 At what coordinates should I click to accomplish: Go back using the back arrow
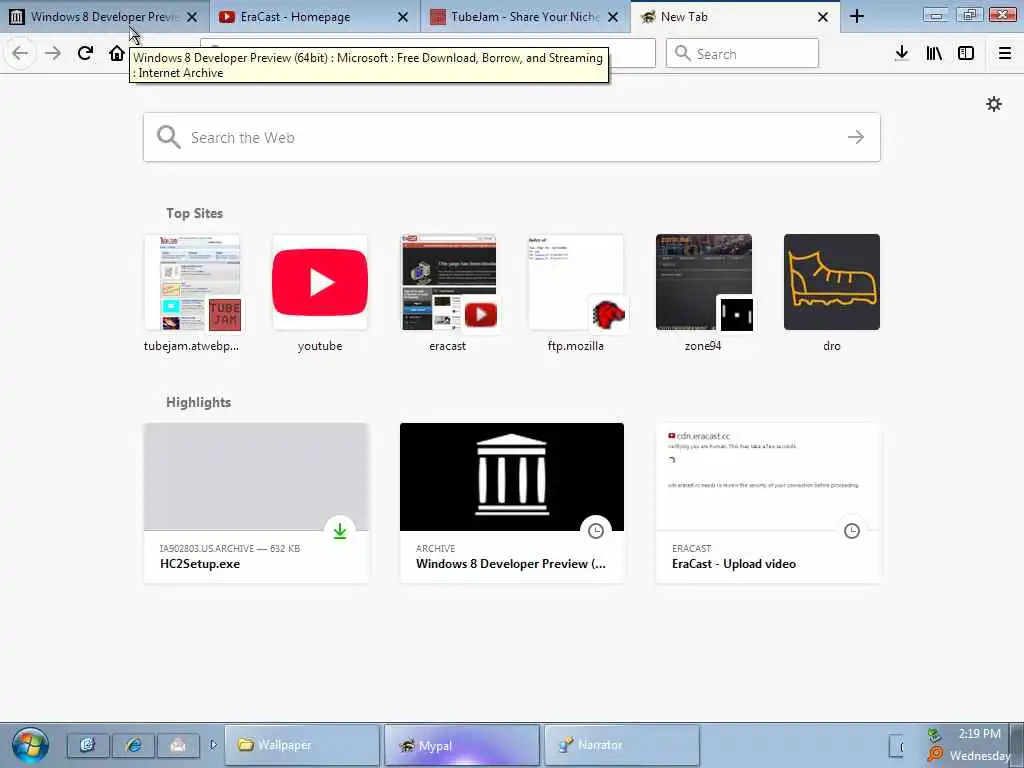tap(20, 53)
